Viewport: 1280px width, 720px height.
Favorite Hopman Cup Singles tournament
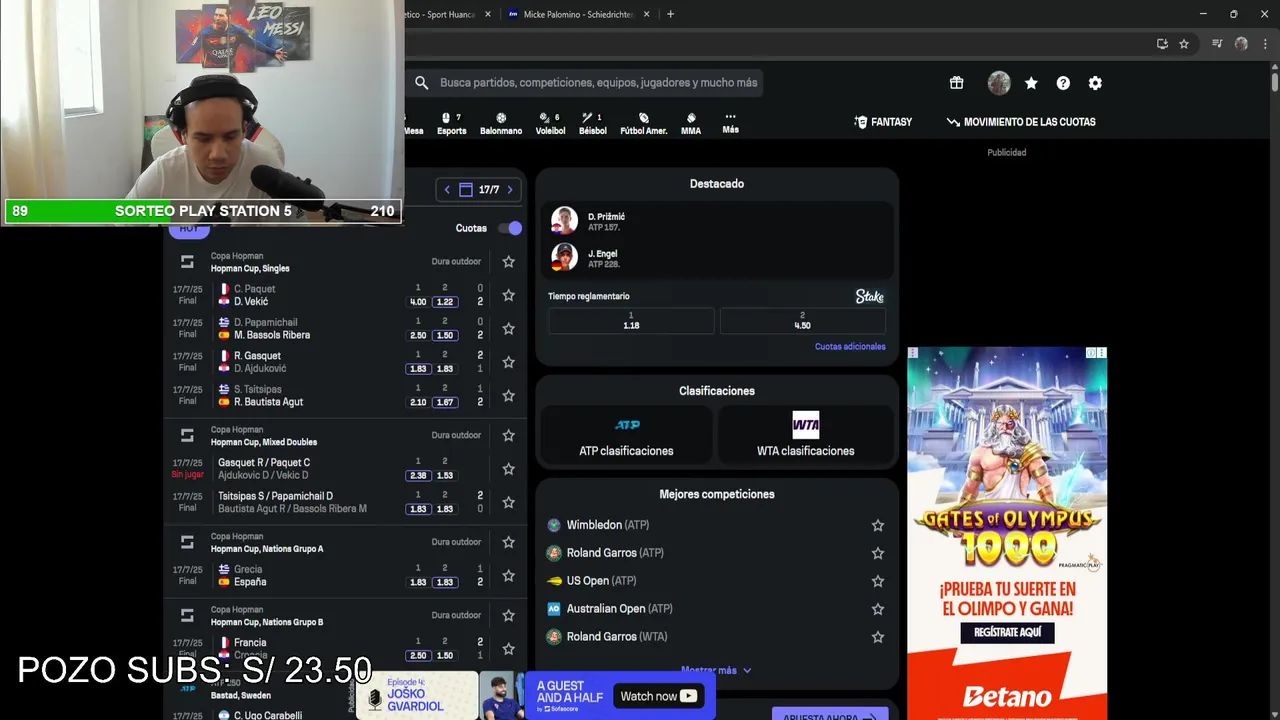point(508,262)
